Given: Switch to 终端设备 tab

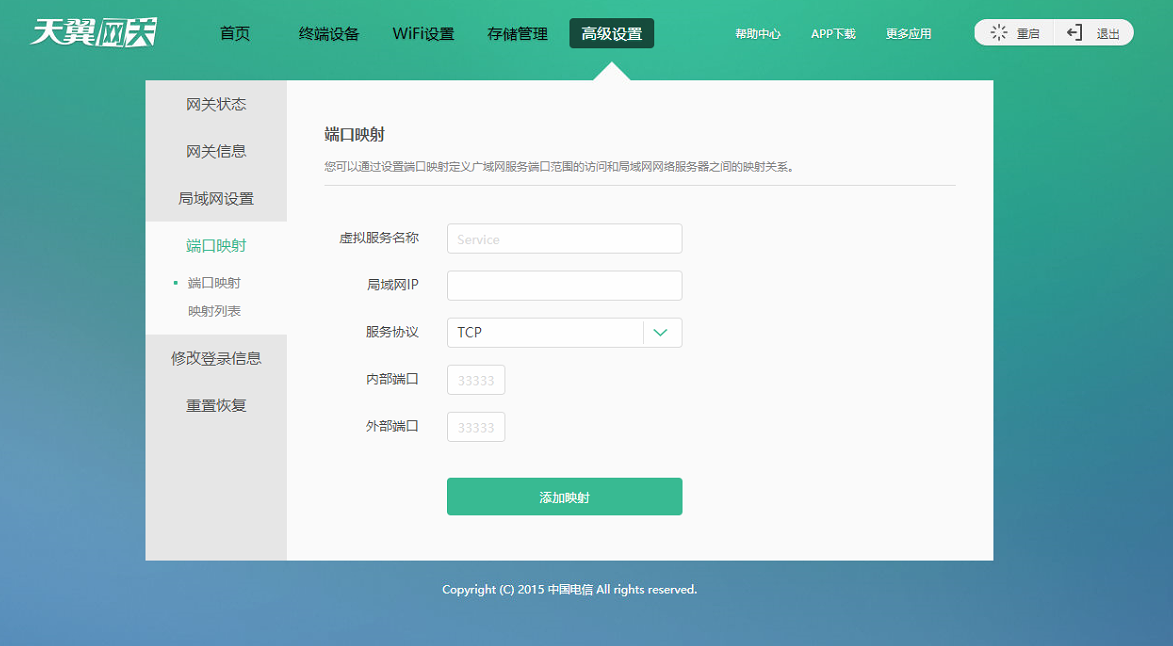Looking at the screenshot, I should [x=328, y=34].
